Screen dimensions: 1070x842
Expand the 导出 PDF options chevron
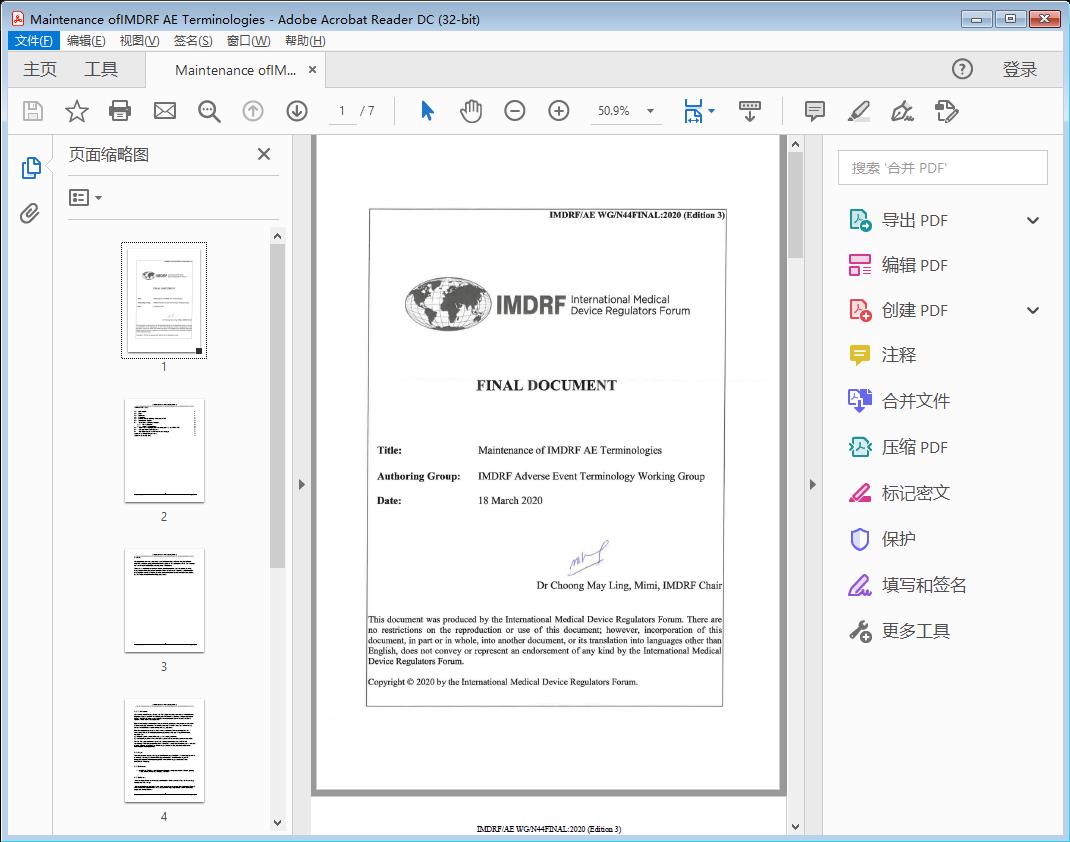pos(1033,219)
